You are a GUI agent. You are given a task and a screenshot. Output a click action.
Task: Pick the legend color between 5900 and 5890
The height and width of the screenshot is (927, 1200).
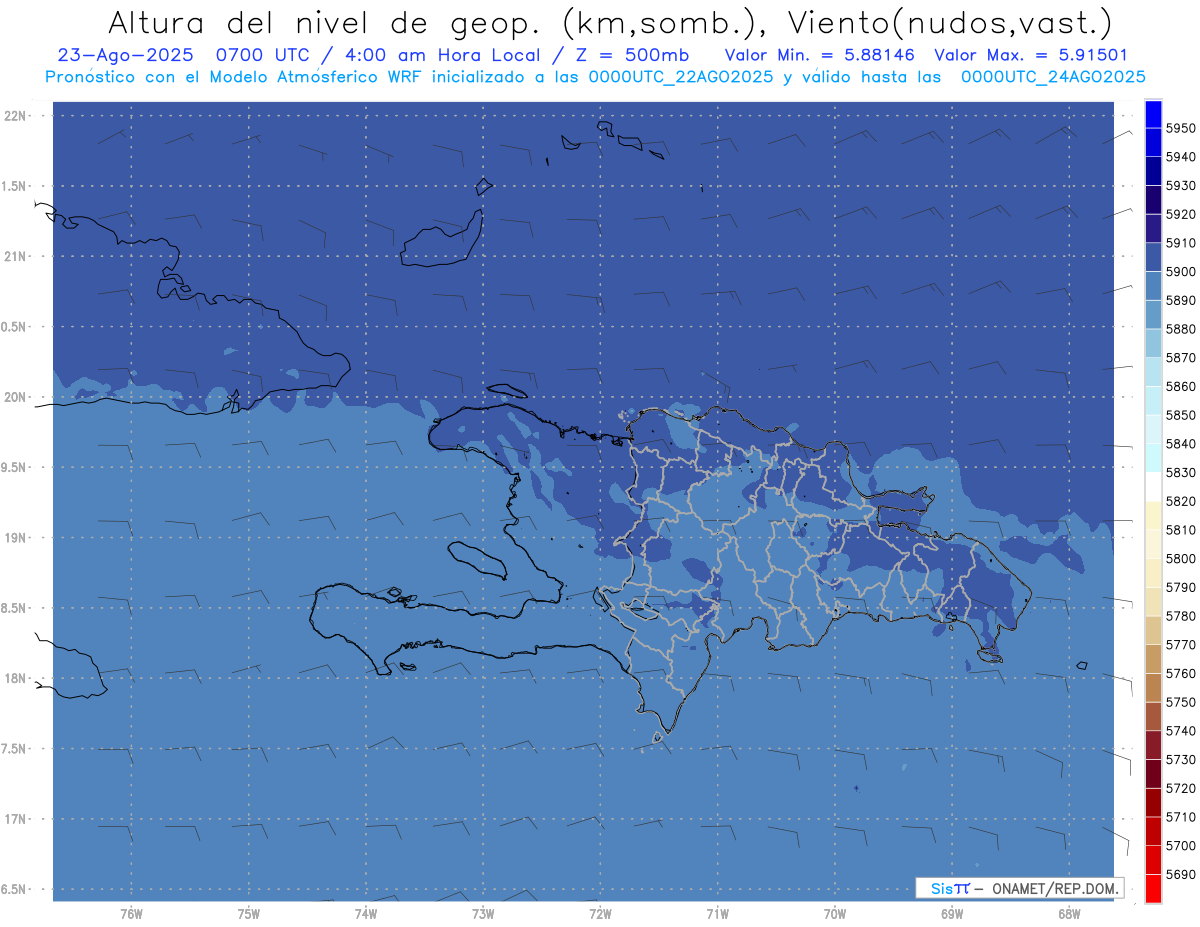[1153, 286]
